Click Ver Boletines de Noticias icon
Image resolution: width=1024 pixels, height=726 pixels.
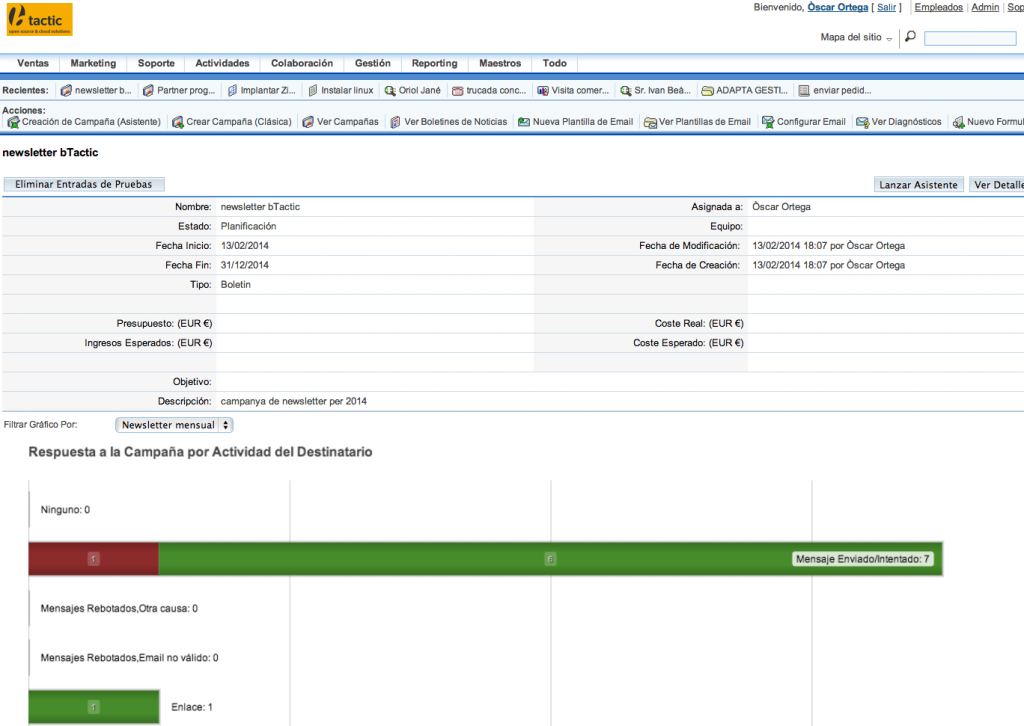[x=395, y=122]
